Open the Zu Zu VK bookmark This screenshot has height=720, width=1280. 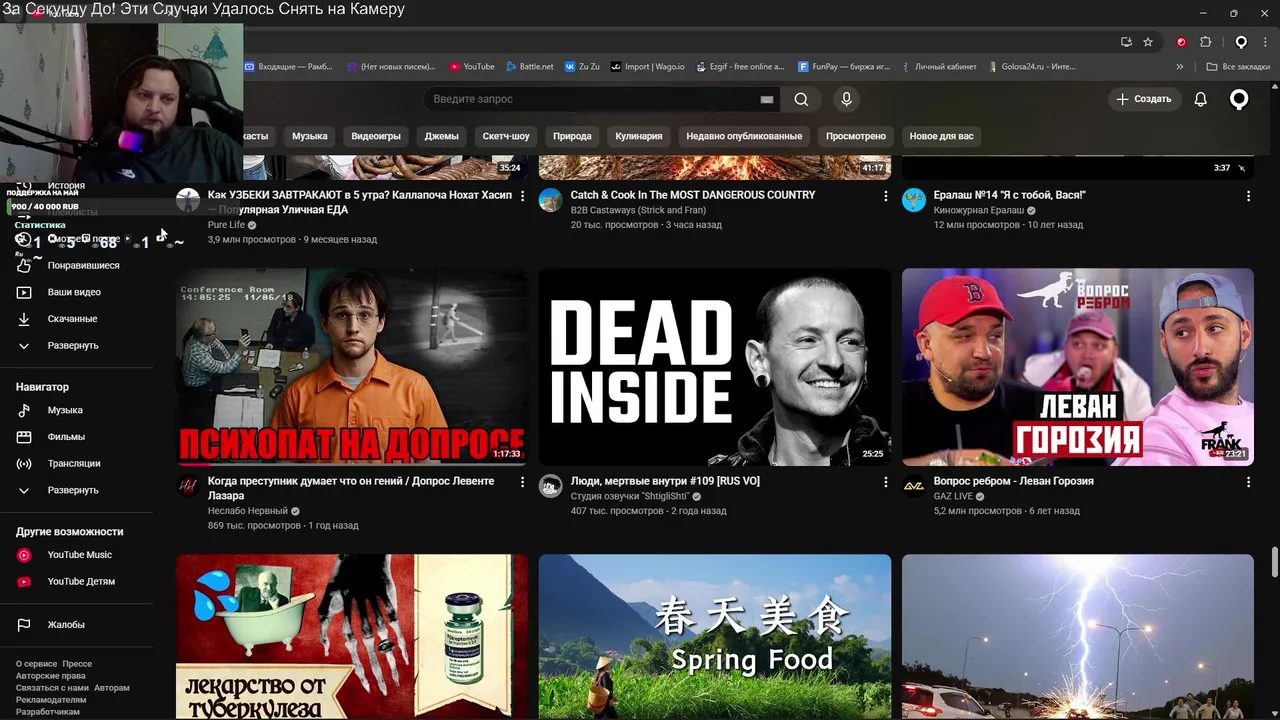coord(582,67)
